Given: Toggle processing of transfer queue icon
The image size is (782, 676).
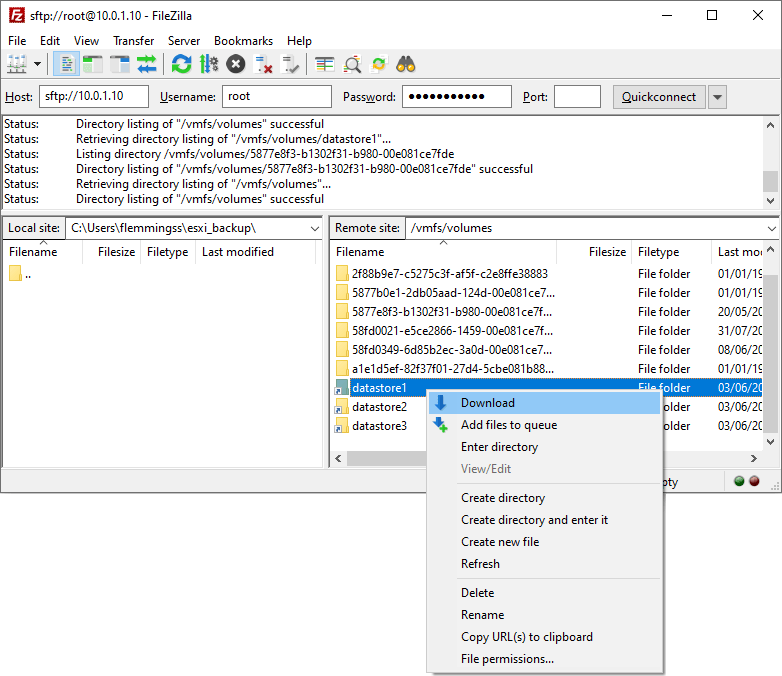Looking at the screenshot, I should [x=208, y=64].
